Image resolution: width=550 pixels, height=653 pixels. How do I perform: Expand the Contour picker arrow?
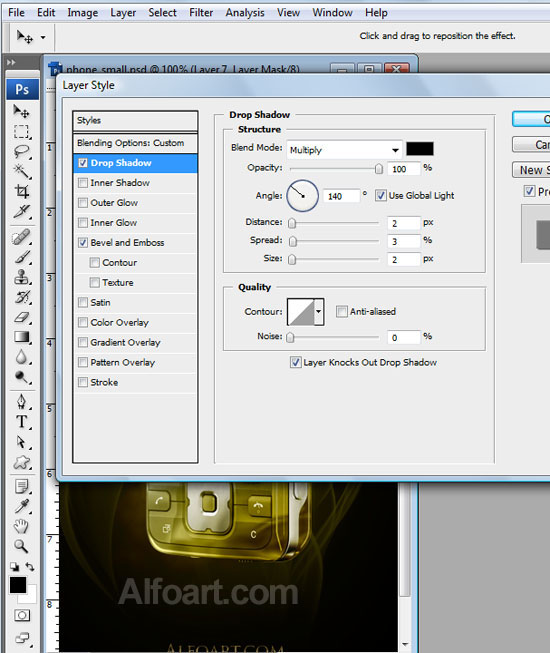pos(319,312)
